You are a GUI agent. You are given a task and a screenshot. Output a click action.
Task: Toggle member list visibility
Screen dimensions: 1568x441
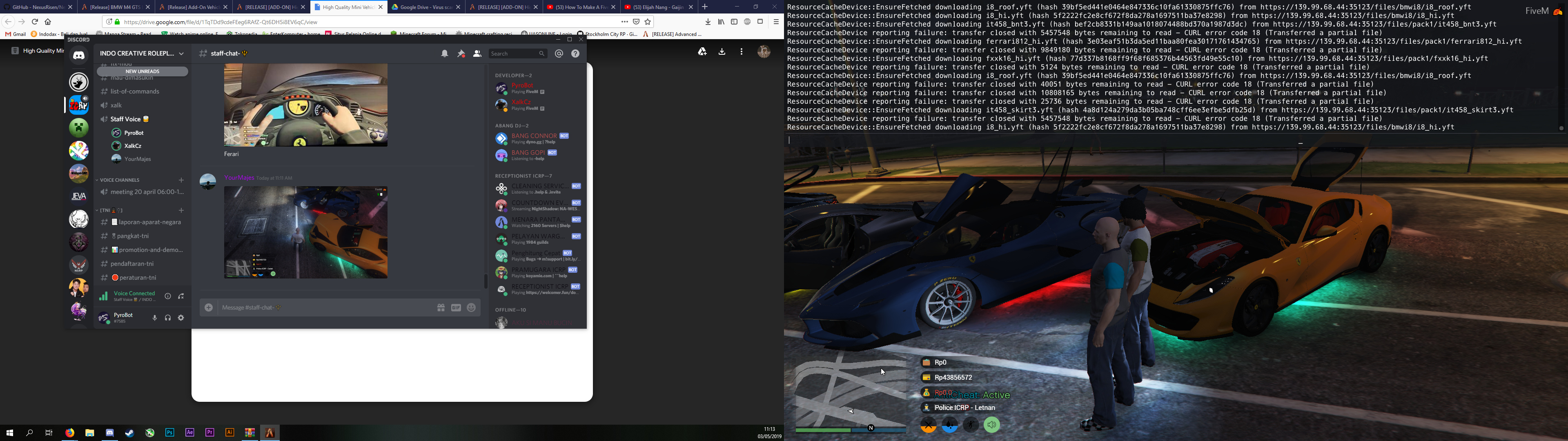(x=477, y=53)
